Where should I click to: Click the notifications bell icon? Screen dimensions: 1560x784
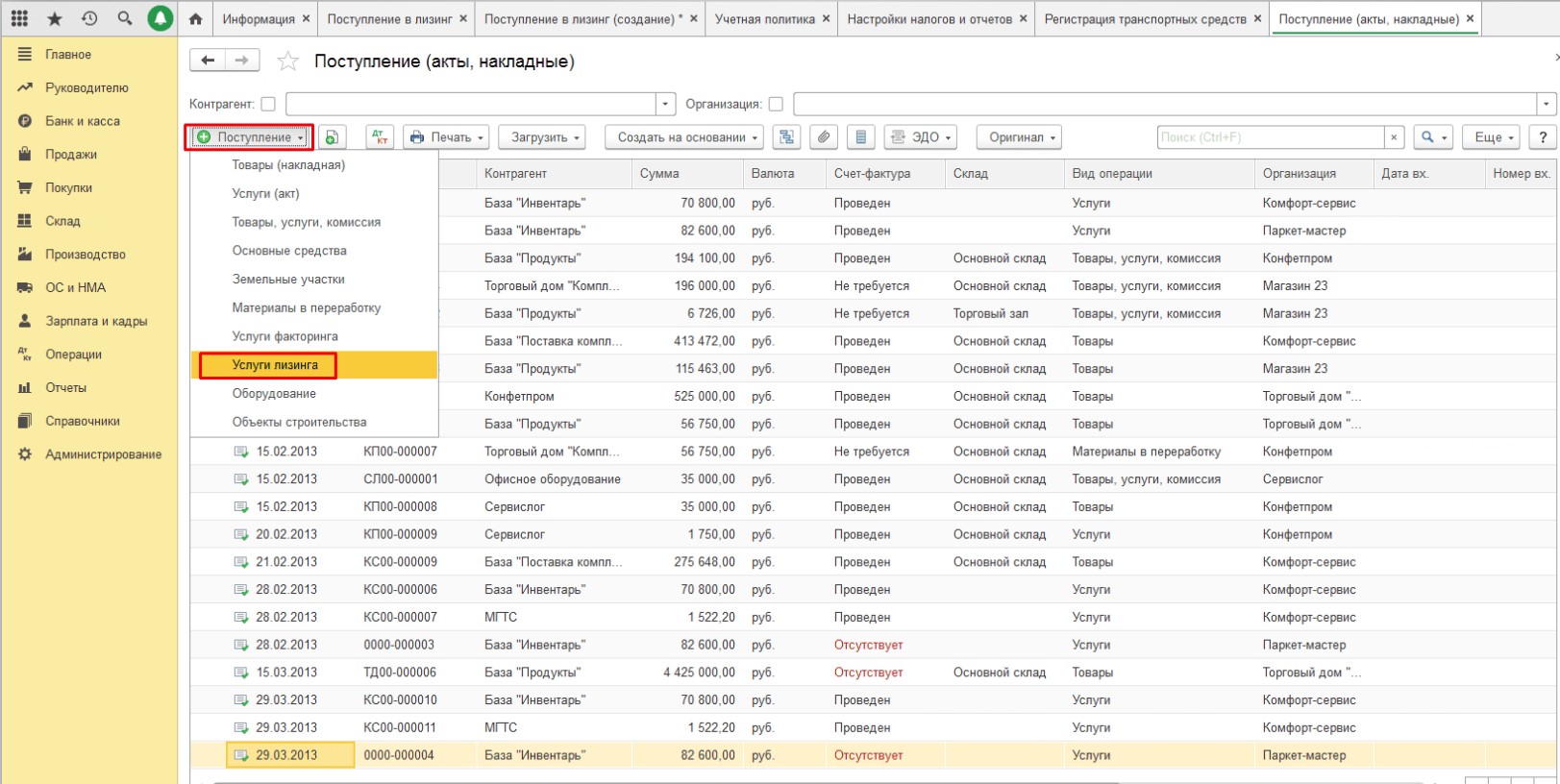coord(160,18)
